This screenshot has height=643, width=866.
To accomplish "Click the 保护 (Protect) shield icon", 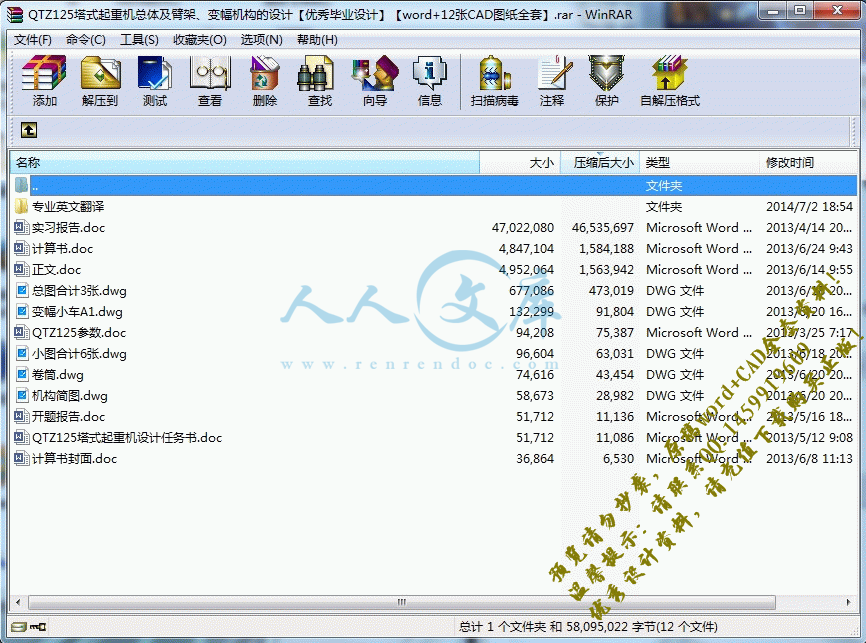I will click(606, 72).
